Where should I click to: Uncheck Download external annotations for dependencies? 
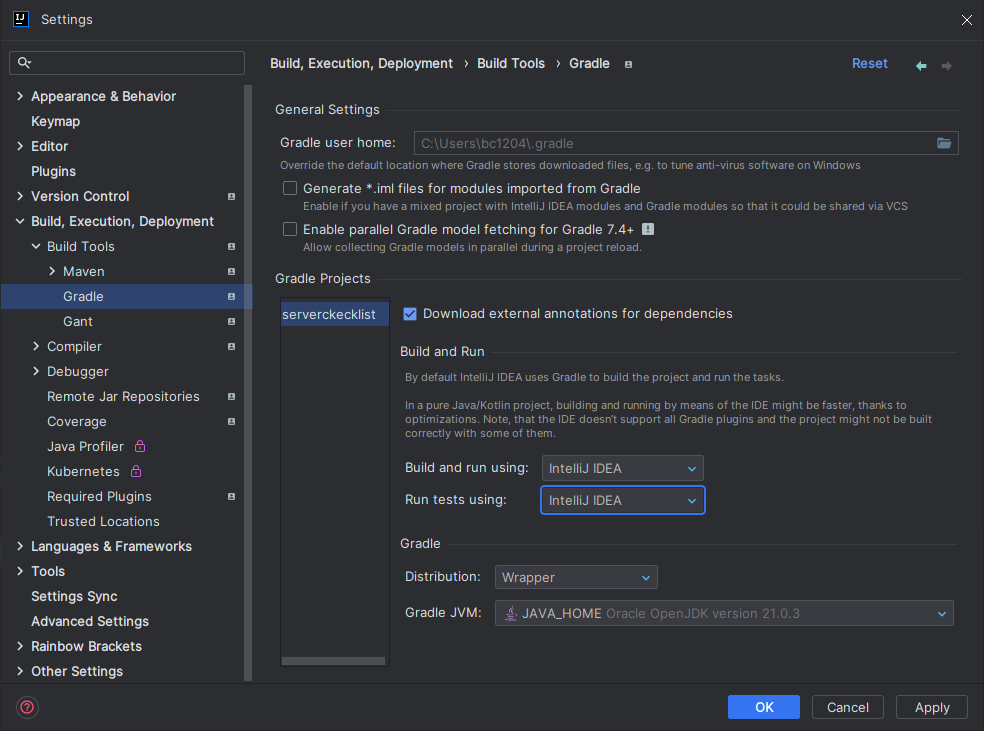410,314
